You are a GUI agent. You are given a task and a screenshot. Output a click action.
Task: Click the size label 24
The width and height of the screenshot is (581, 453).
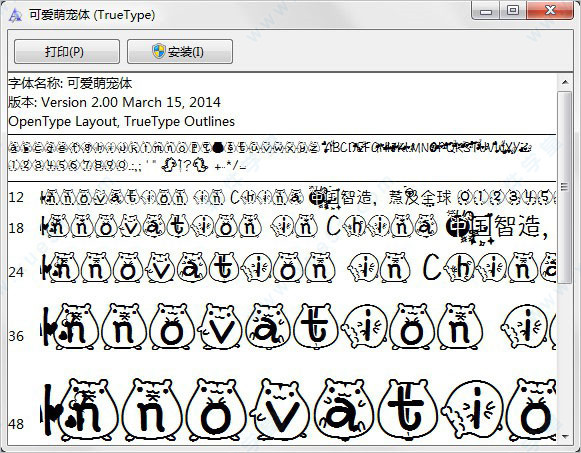[x=16, y=272]
